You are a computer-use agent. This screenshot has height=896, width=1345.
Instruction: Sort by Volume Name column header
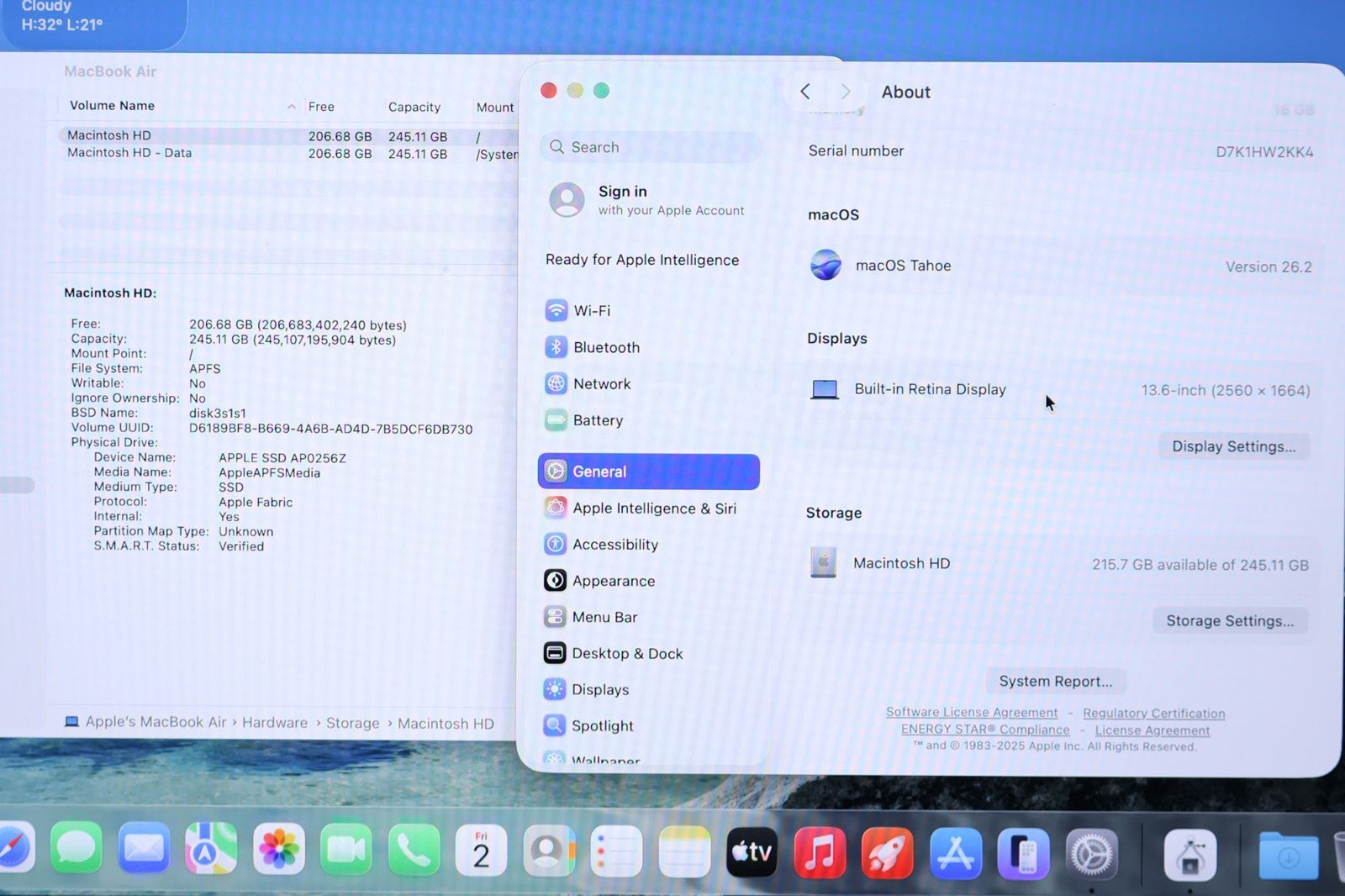point(112,106)
